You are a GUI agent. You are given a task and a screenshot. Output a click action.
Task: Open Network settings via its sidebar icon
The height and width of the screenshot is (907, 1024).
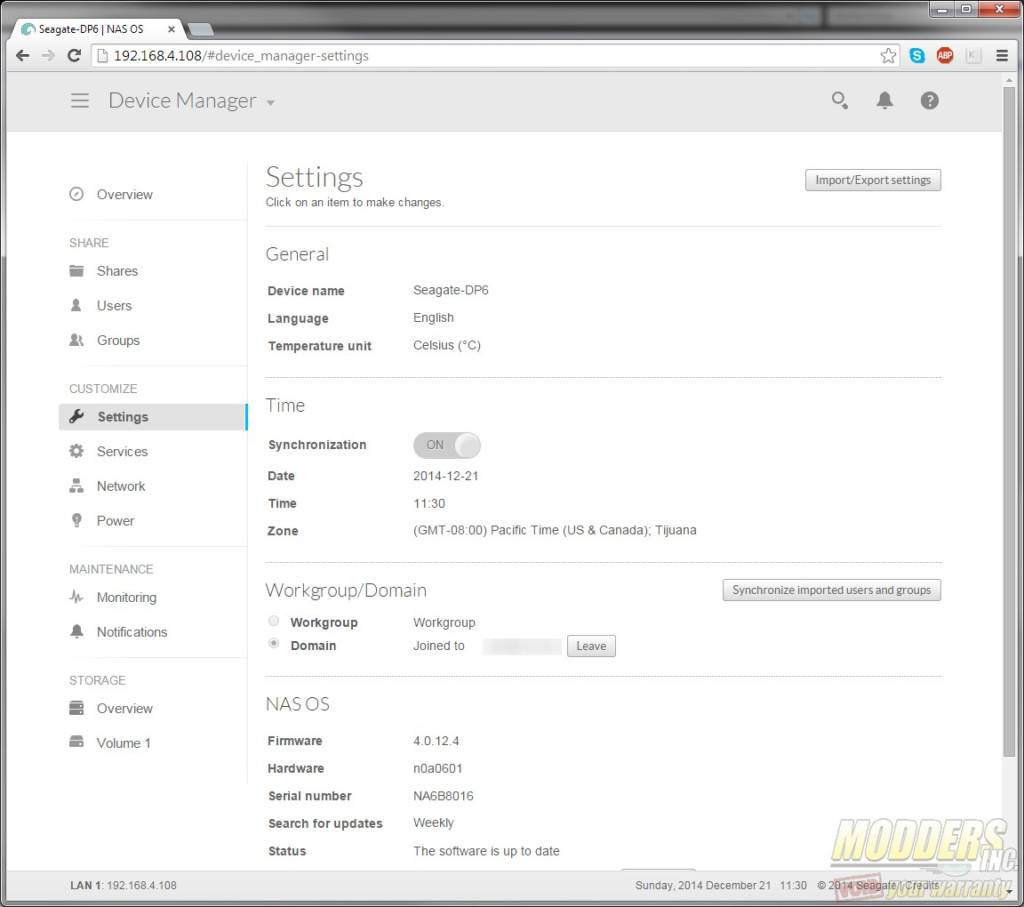(x=76, y=486)
